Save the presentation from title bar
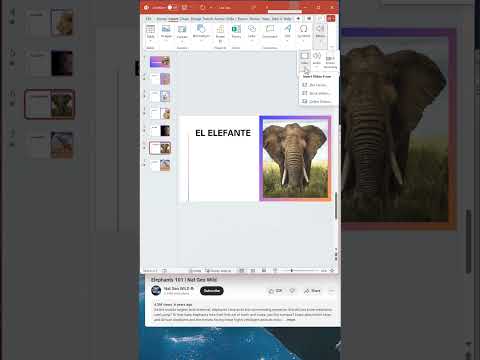 tap(184, 7)
